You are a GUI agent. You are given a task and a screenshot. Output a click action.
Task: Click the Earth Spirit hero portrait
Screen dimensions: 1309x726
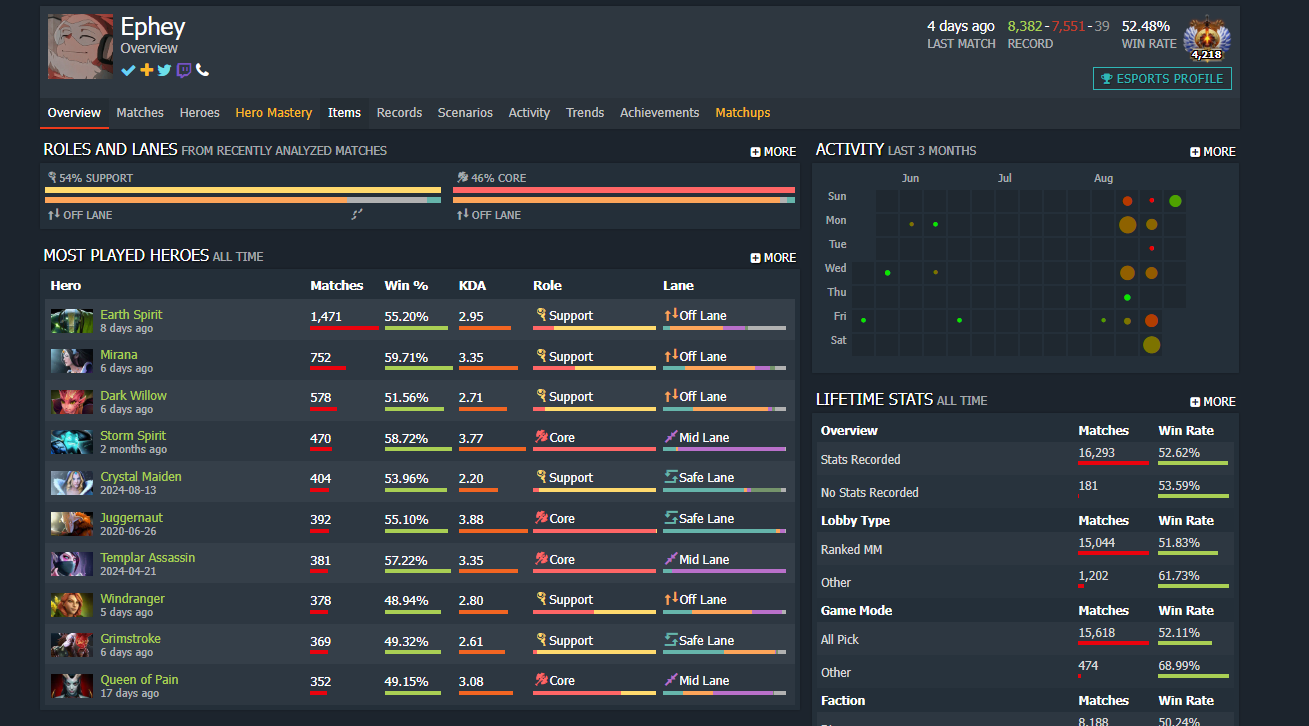[x=72, y=321]
